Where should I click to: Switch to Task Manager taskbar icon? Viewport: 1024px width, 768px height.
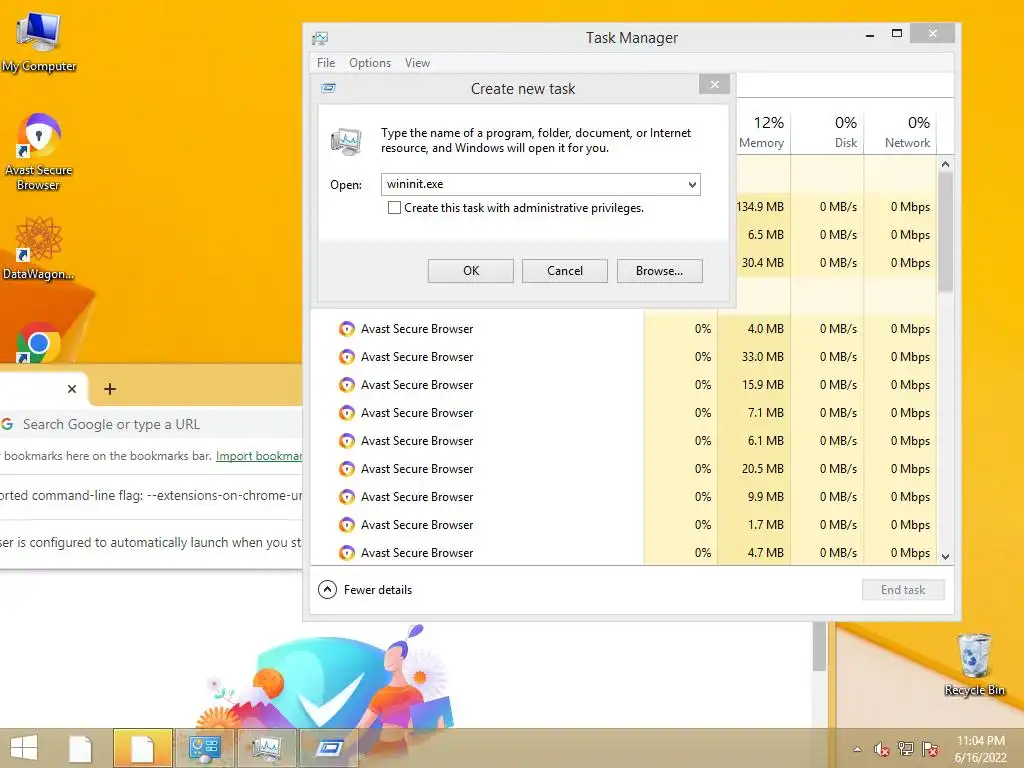click(x=266, y=748)
